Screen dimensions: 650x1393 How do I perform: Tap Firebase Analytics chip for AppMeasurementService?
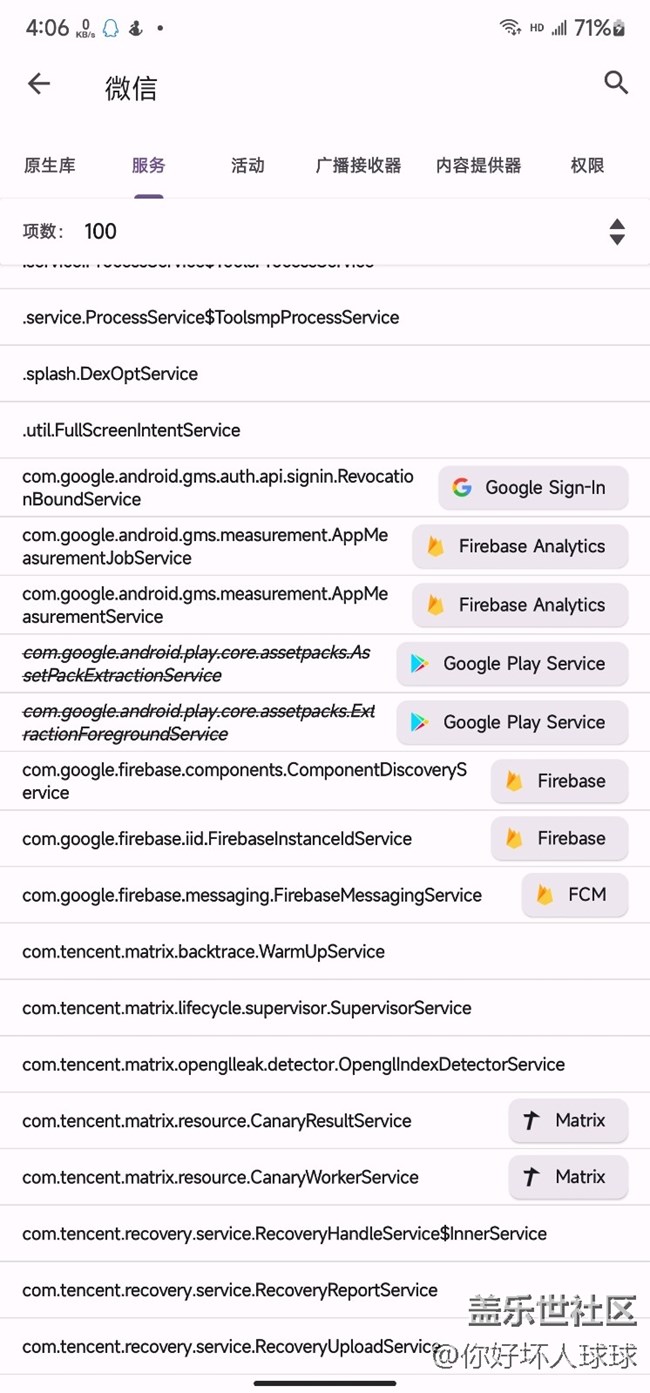[520, 605]
